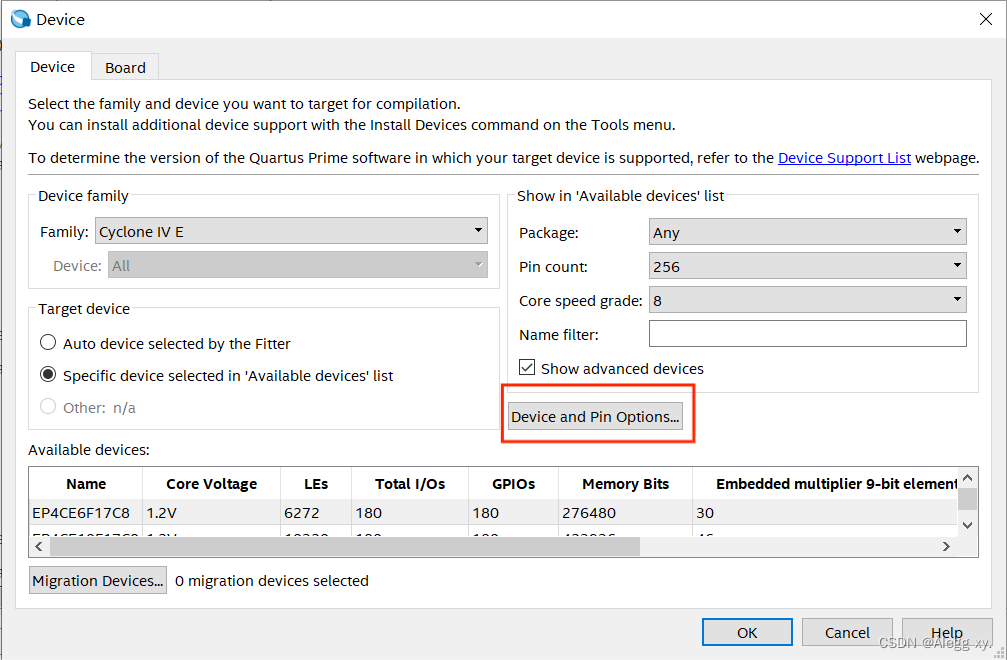Screen dimensions: 1007x660
Task: Close the Device dialog window
Action: click(x=986, y=19)
